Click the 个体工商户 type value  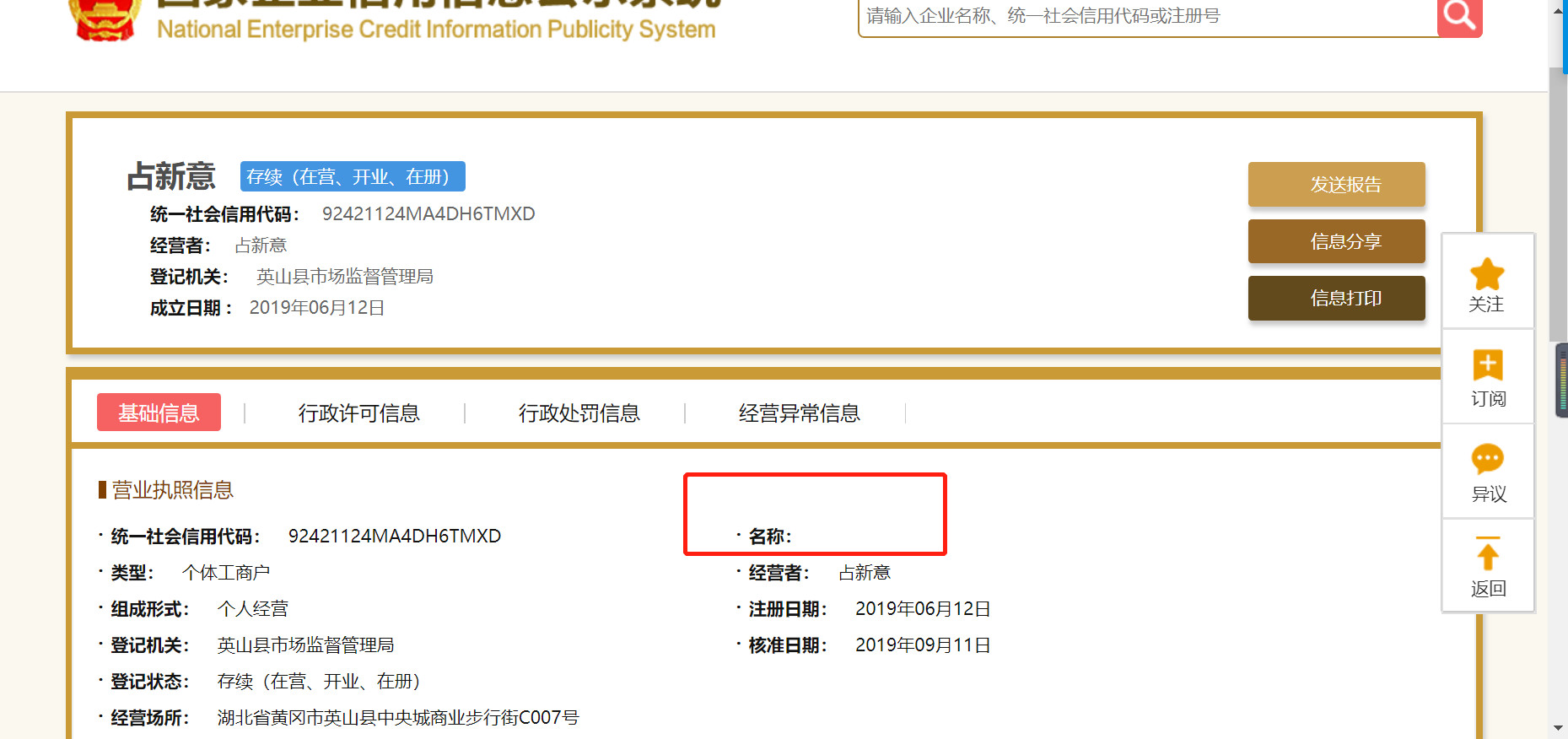[226, 573]
